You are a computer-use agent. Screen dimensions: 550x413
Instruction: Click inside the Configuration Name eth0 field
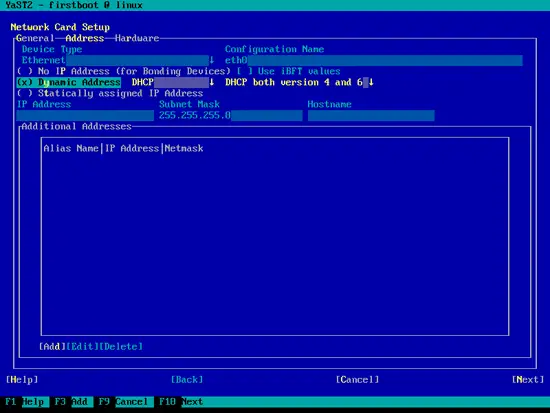(374, 60)
